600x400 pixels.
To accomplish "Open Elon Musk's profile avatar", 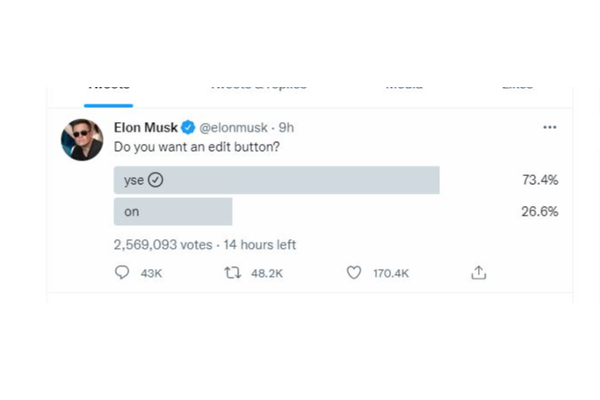I will pos(81,140).
